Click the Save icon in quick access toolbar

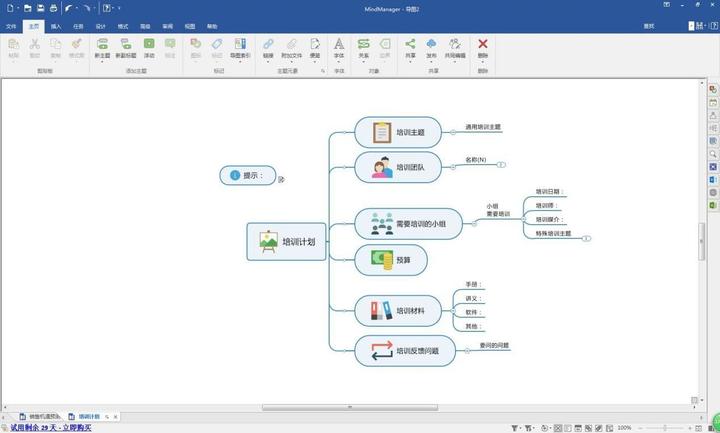(x=40, y=8)
